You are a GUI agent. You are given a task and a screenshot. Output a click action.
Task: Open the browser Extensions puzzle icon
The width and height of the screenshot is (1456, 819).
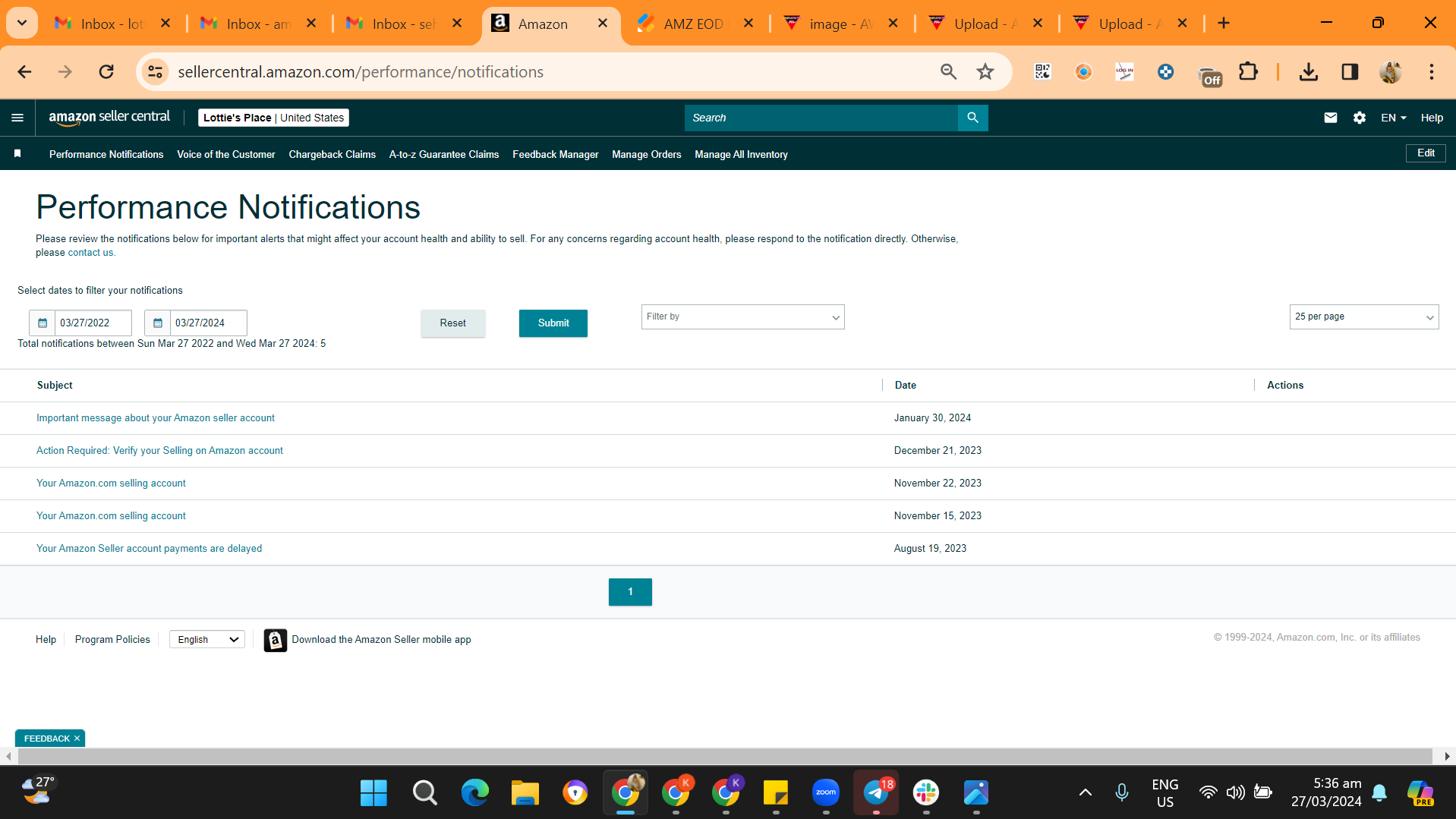(1248, 72)
